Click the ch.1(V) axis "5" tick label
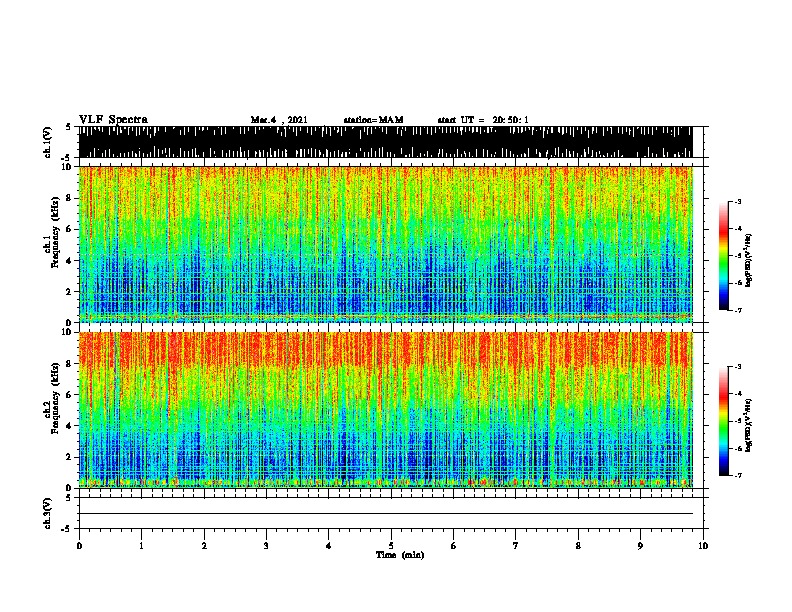 (x=68, y=128)
